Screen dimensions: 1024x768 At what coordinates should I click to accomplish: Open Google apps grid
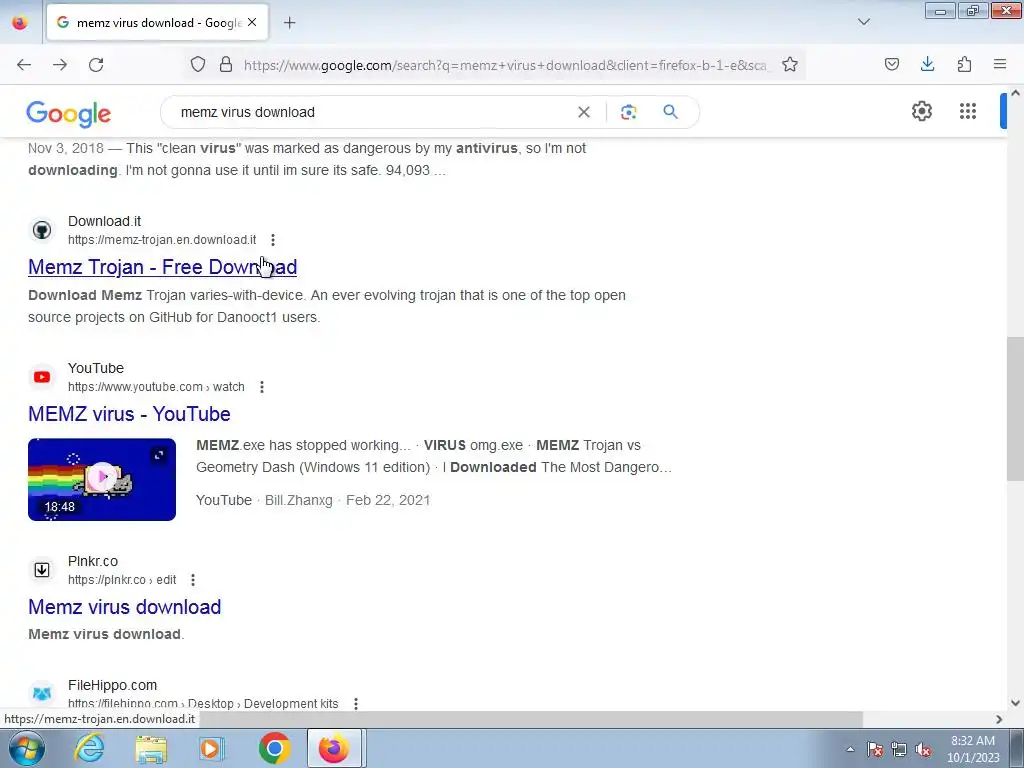click(968, 112)
